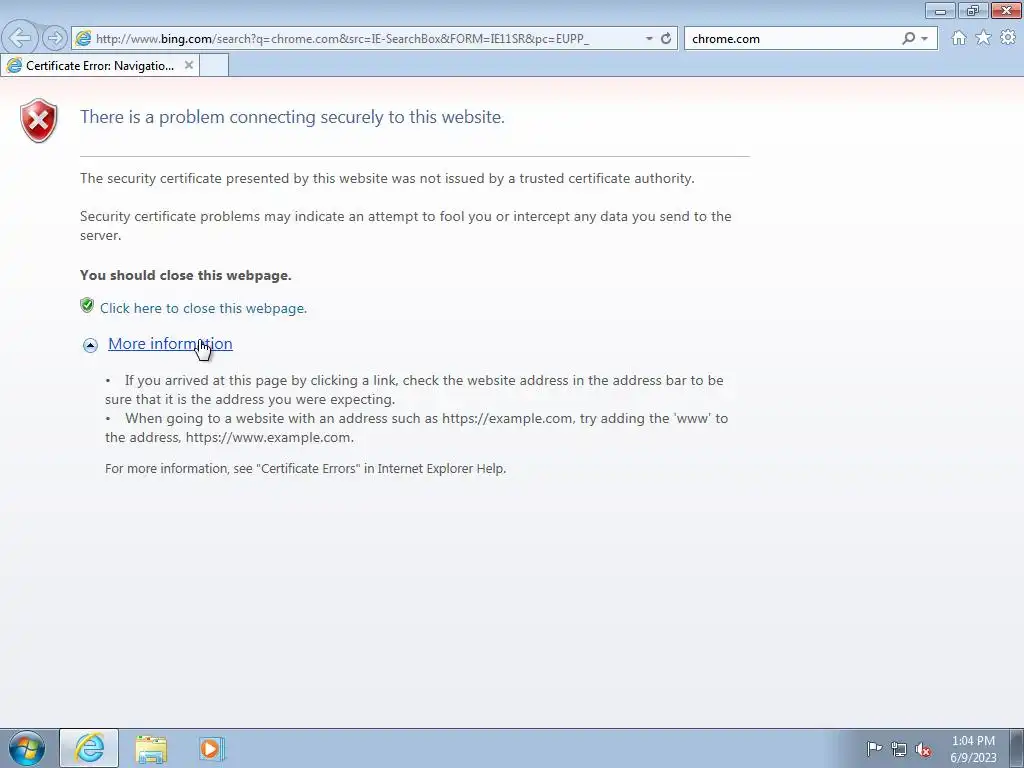Open the search provider dropdown arrow
This screenshot has width=1024, height=768.
924,39
